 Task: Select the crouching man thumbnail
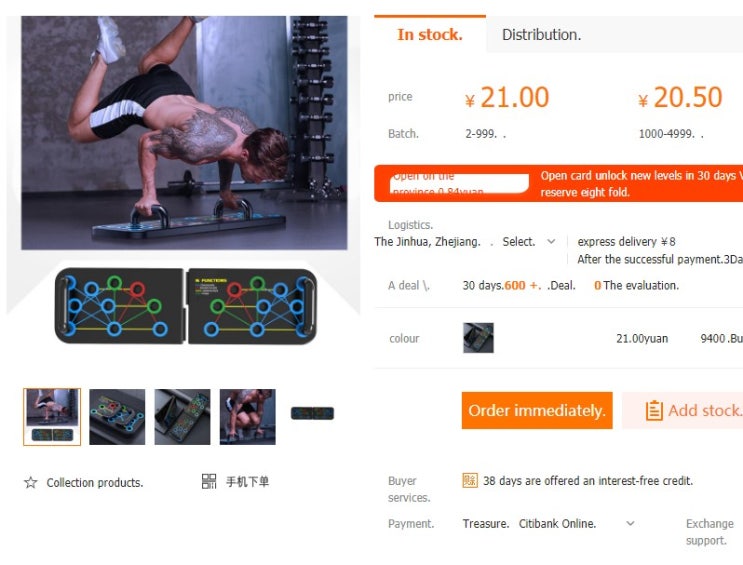coord(247,417)
